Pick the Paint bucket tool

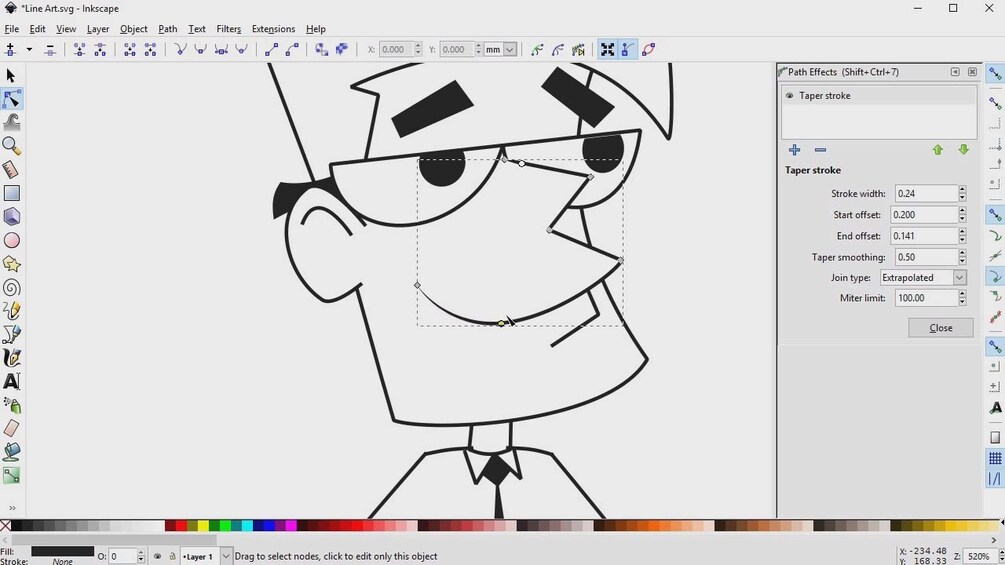[x=12, y=452]
